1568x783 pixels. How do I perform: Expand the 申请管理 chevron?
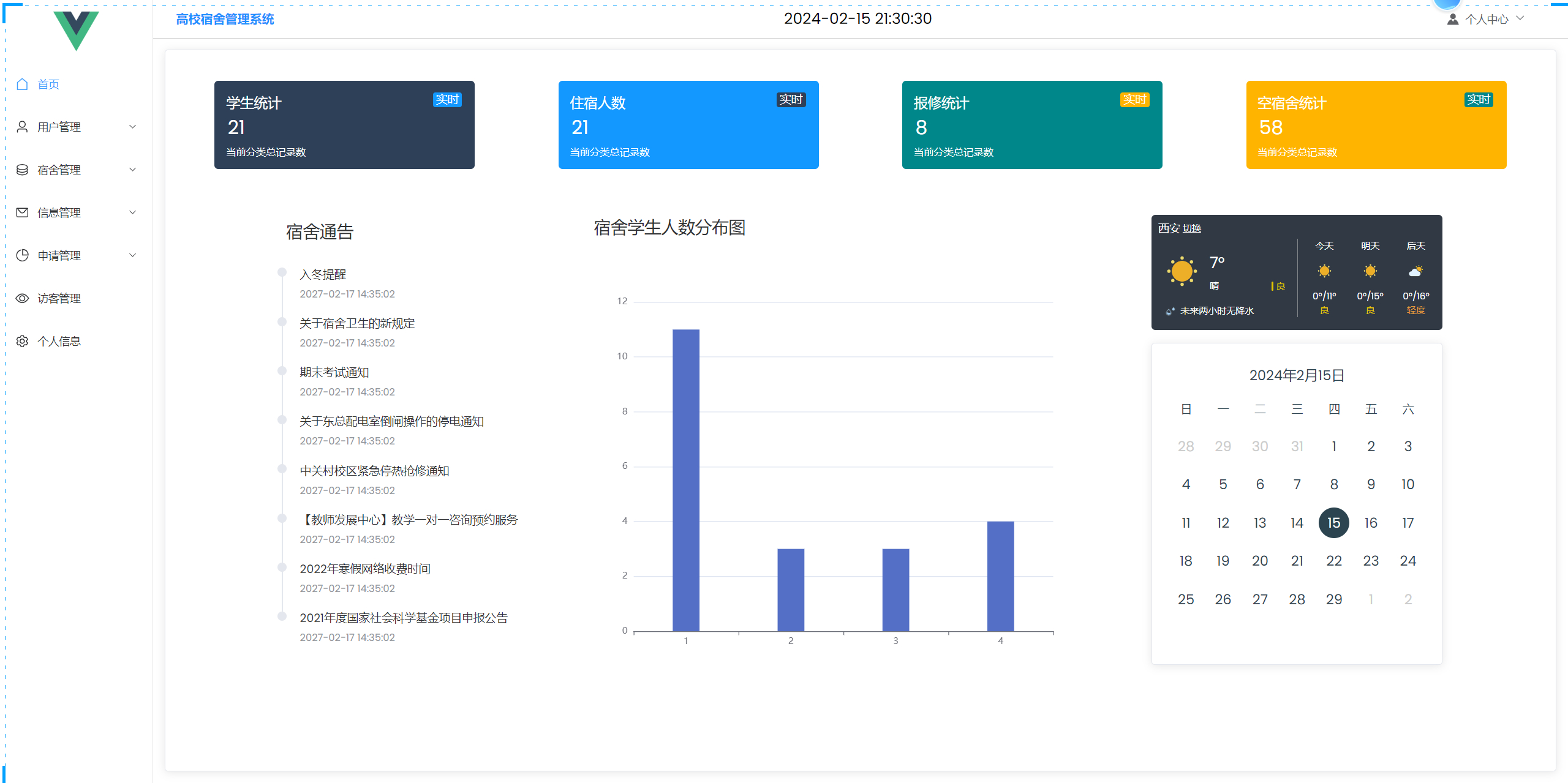click(132, 255)
